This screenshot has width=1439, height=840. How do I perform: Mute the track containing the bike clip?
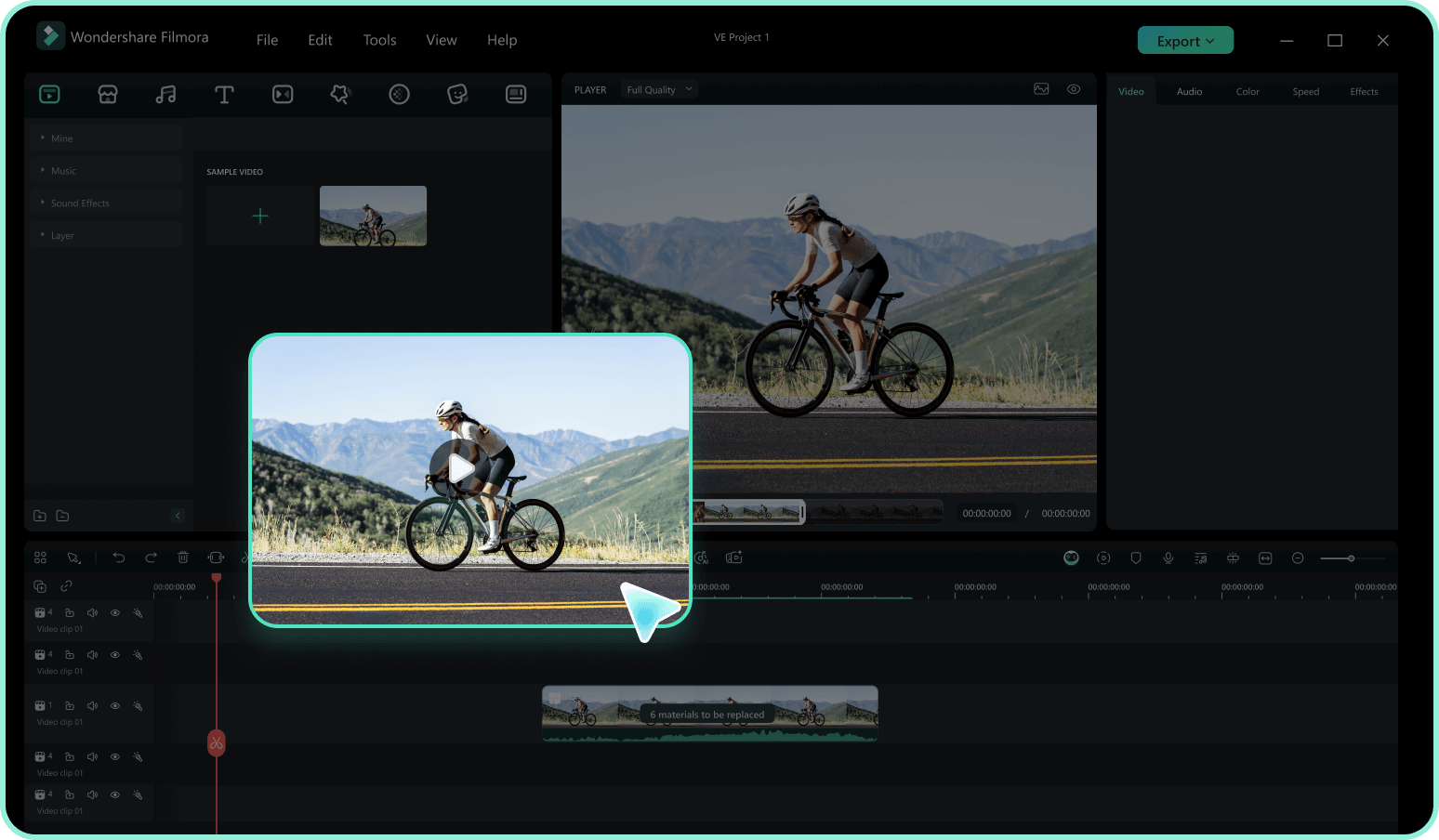pyautogui.click(x=92, y=706)
